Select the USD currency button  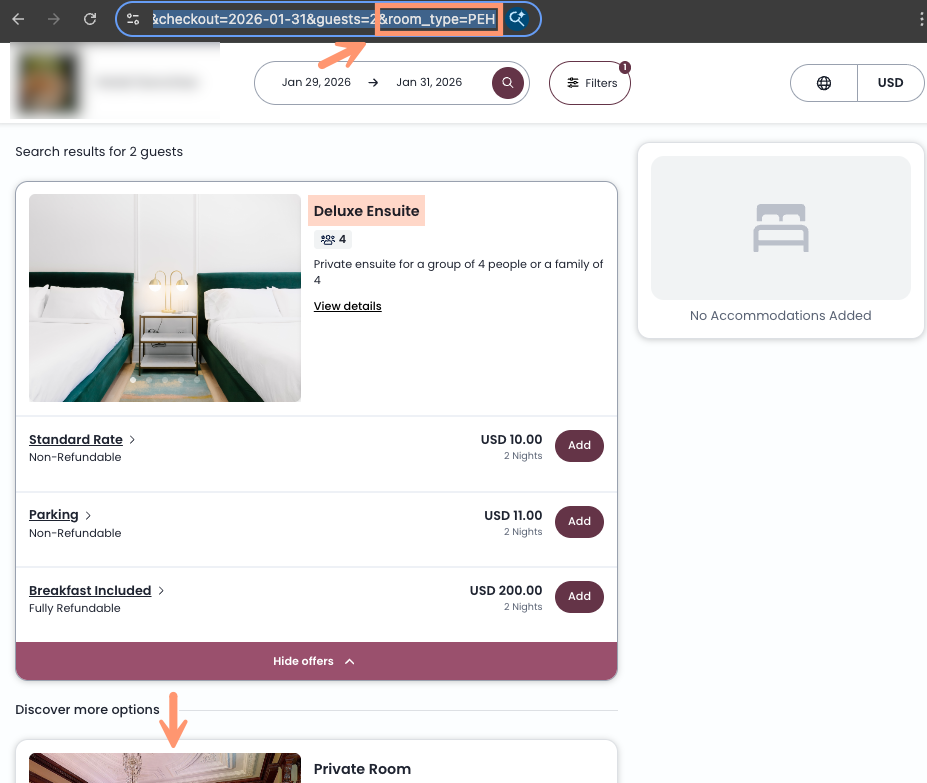pyautogui.click(x=890, y=83)
